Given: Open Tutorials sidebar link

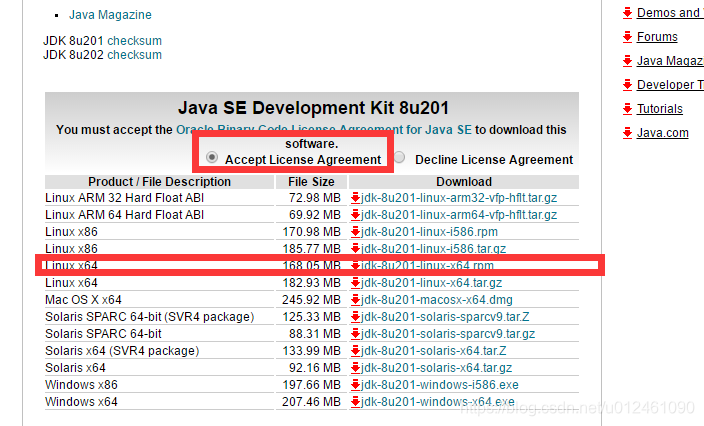Looking at the screenshot, I should 660,109.
